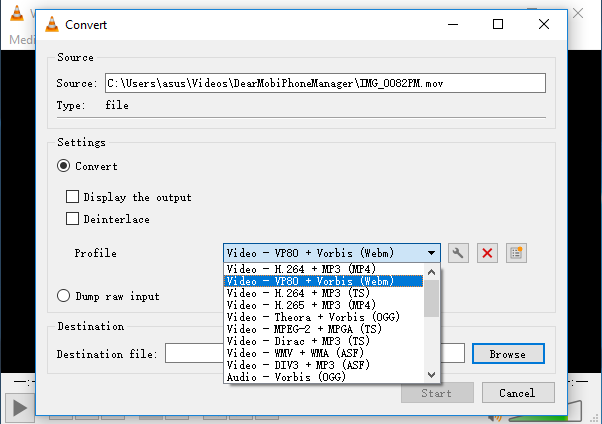Maximize the Convert dialog
The height and width of the screenshot is (424, 602).
(498, 24)
